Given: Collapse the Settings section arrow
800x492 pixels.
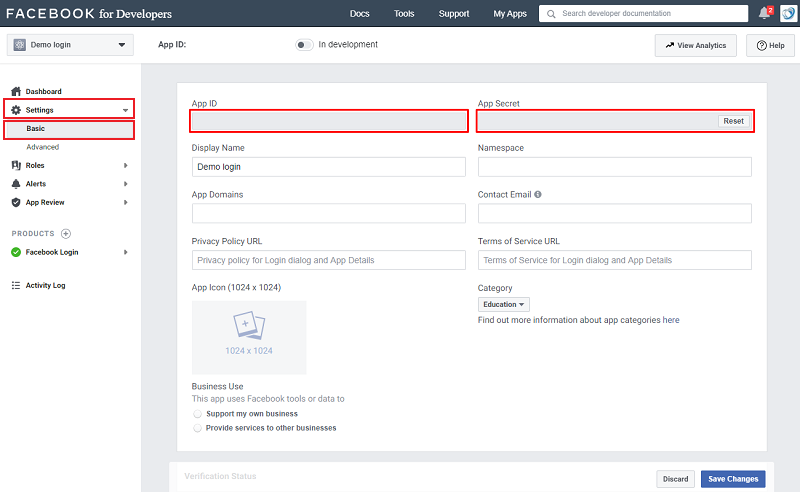Looking at the screenshot, I should (125, 110).
